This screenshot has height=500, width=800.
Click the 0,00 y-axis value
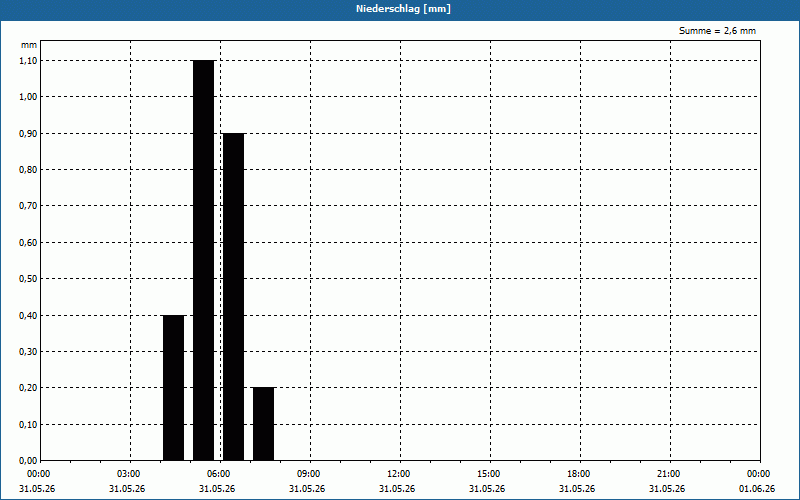(x=28, y=461)
